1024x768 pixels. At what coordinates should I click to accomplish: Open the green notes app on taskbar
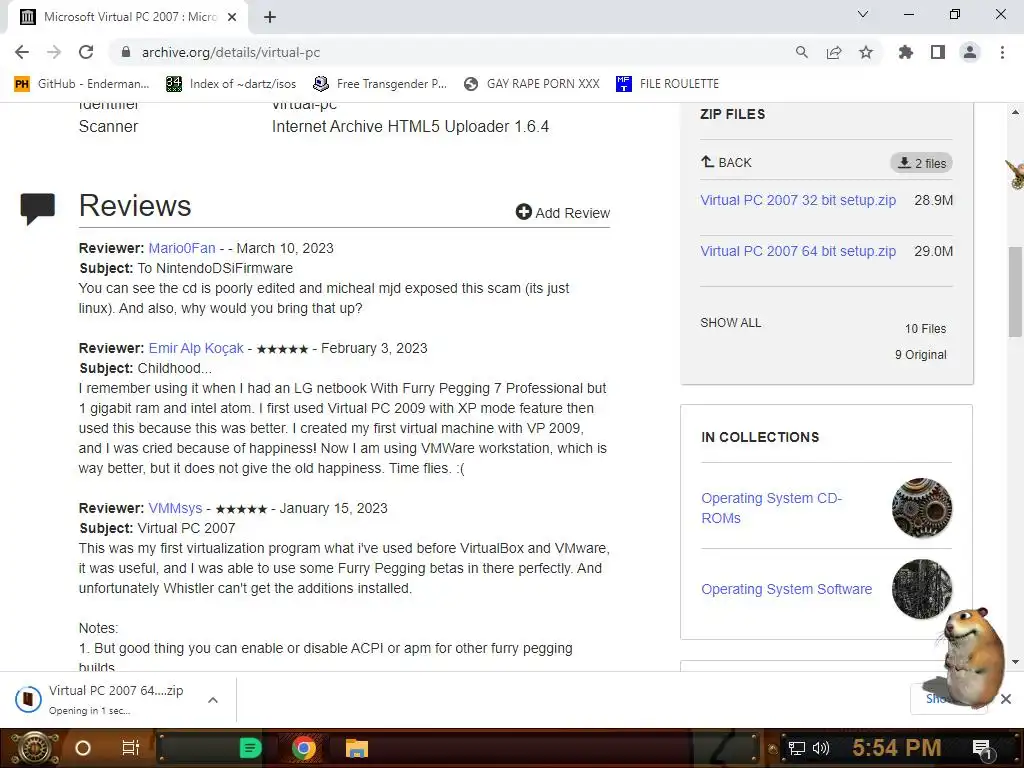coord(250,748)
